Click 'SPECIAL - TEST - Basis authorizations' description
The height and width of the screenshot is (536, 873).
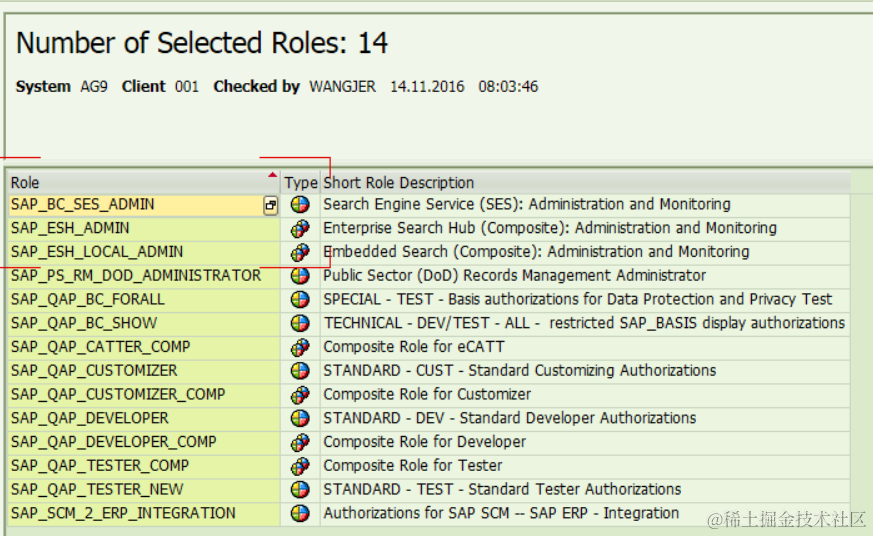[x=577, y=299]
